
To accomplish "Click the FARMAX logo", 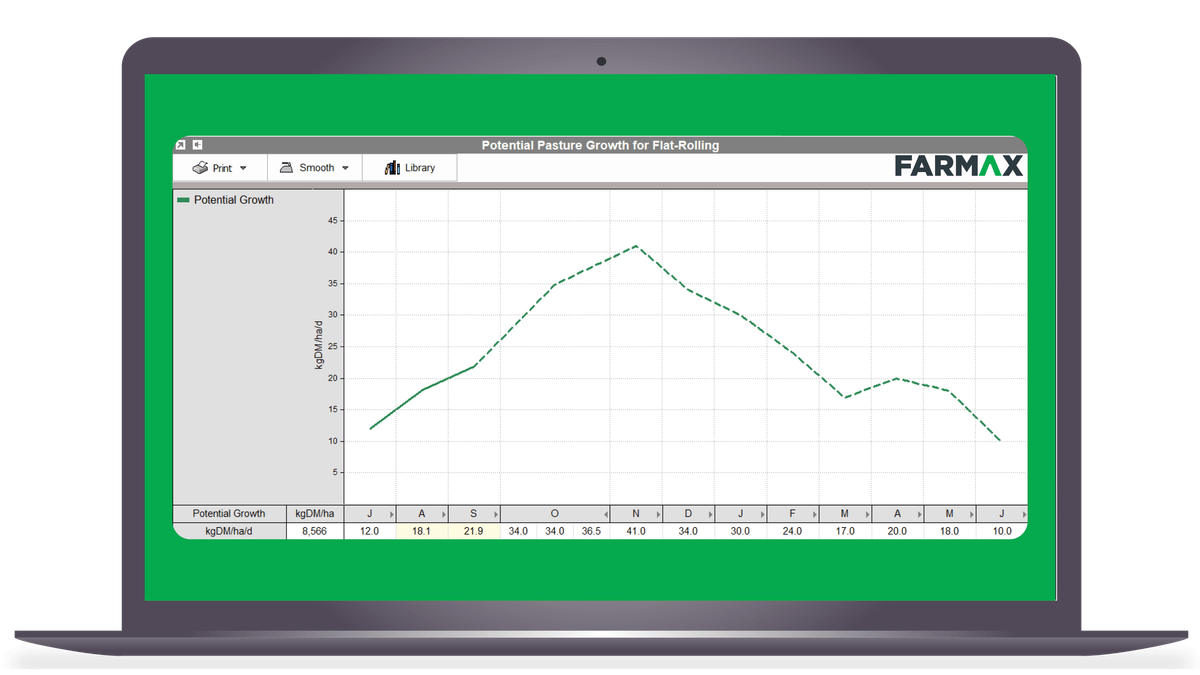I will coord(962,166).
